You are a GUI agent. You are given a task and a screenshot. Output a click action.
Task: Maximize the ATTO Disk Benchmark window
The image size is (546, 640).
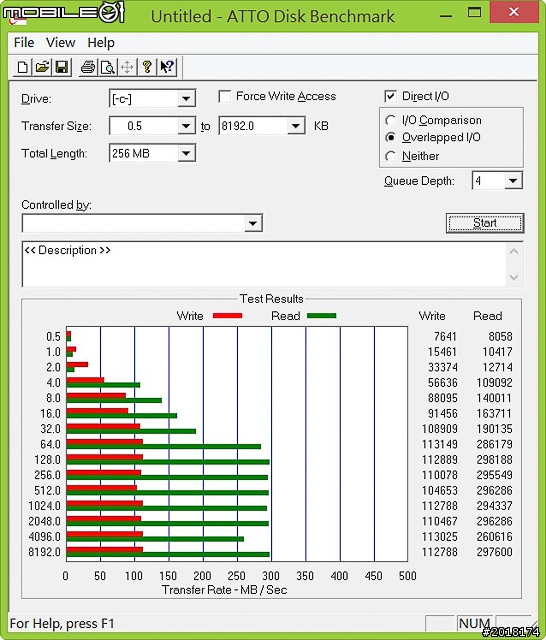(474, 12)
